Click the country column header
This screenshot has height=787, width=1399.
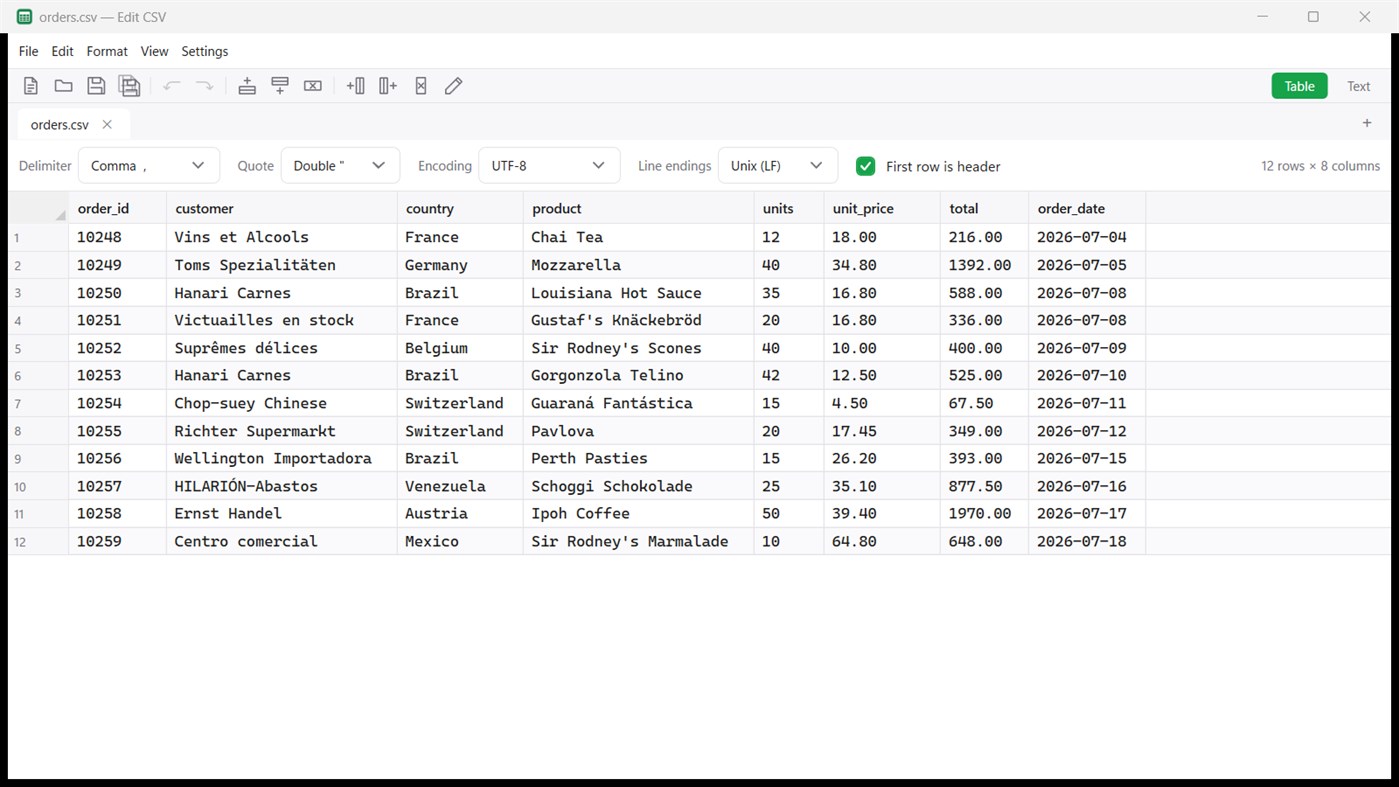pyautogui.click(x=460, y=208)
